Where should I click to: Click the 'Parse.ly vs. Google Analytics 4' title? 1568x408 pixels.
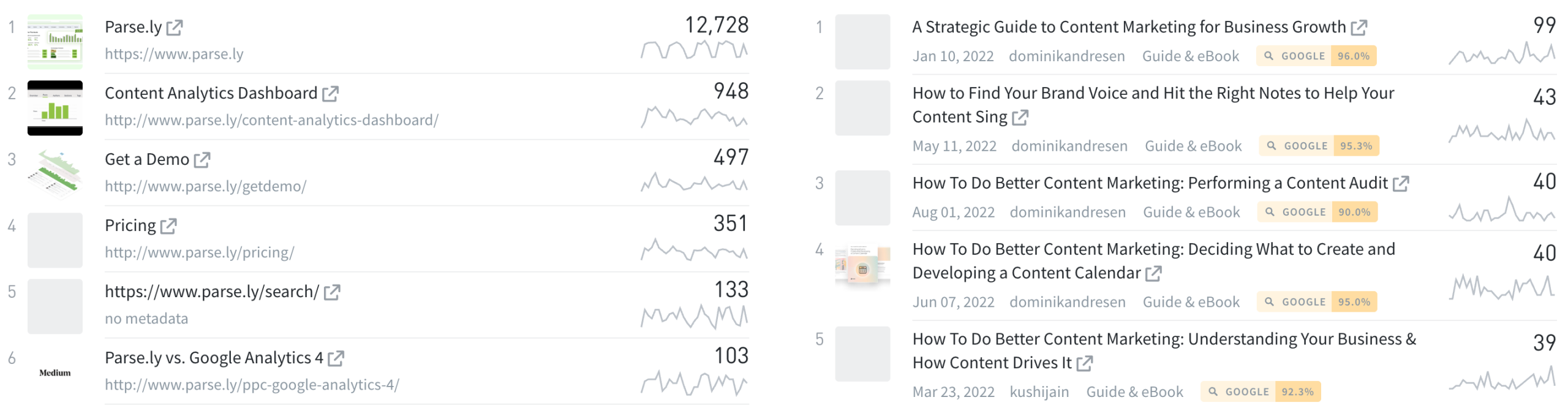pyautogui.click(x=214, y=358)
